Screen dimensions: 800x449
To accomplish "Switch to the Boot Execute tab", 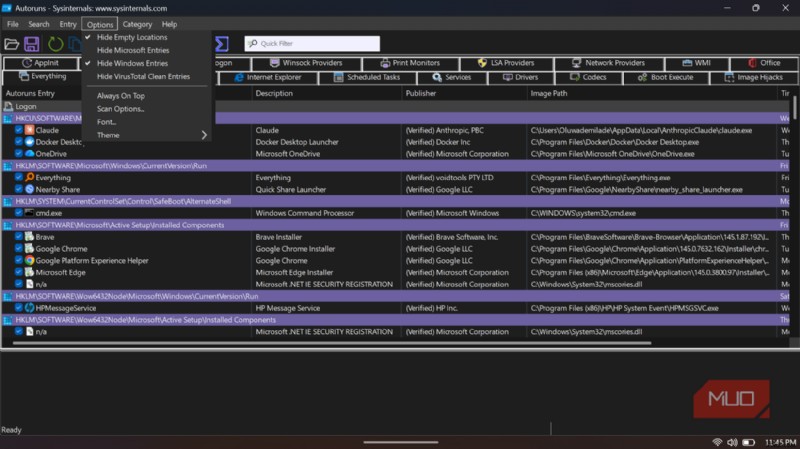I will pyautogui.click(x=665, y=78).
